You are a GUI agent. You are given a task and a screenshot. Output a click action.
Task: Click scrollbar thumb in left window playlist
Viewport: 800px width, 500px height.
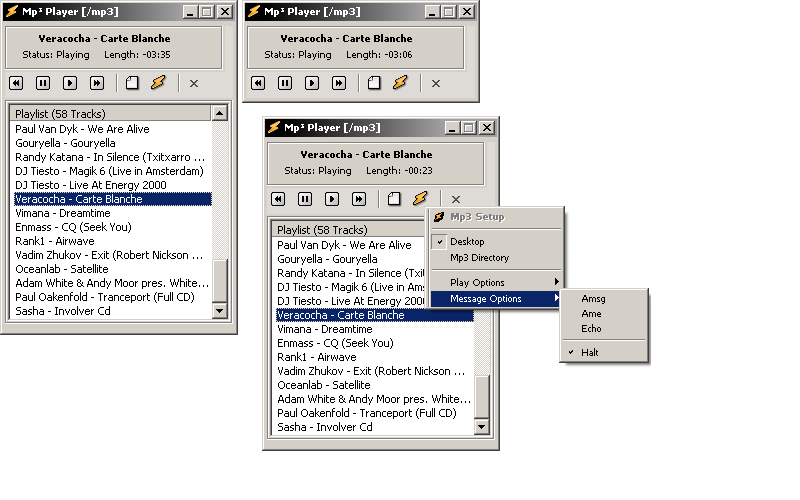(220, 281)
